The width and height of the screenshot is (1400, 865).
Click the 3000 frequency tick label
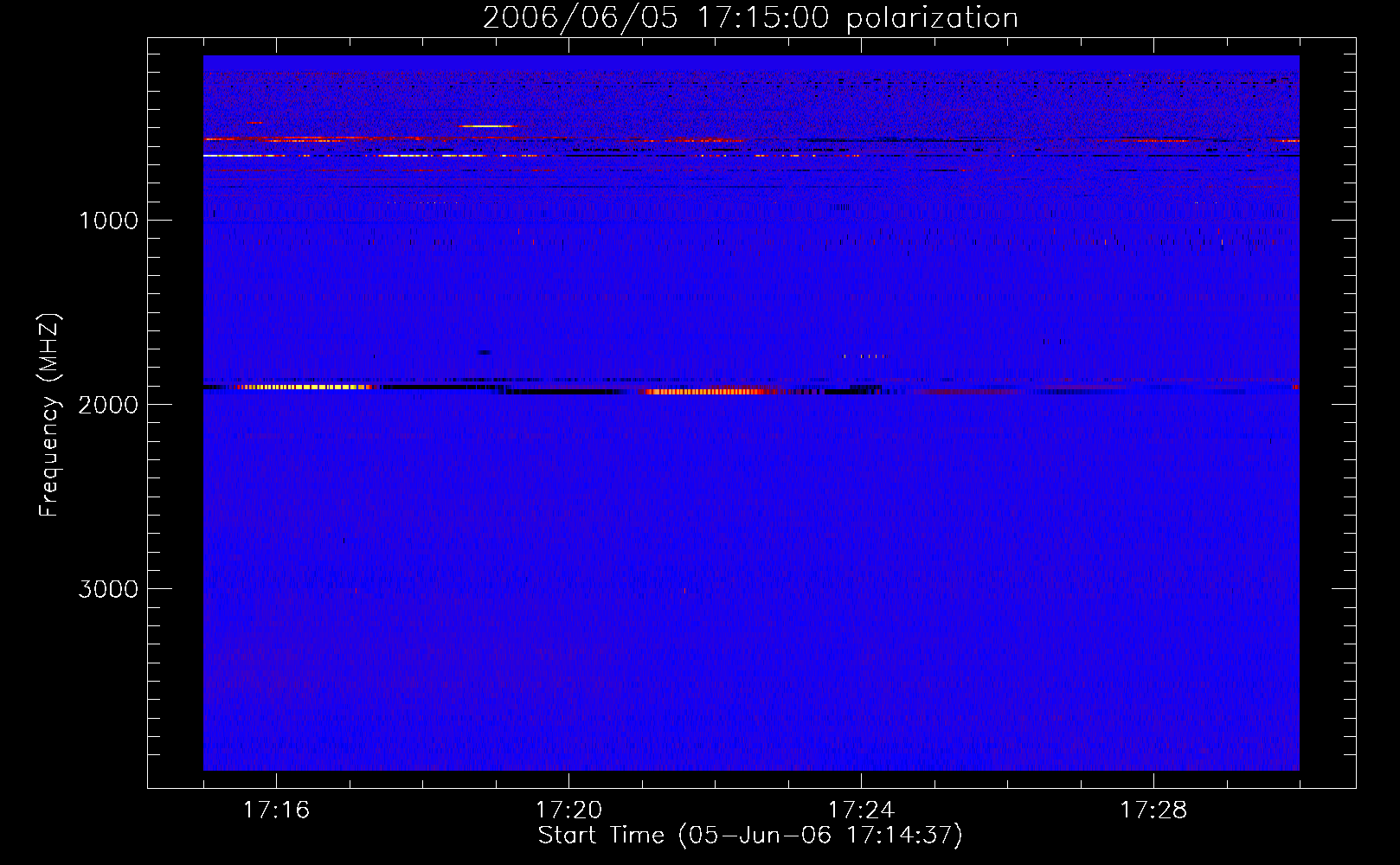click(108, 589)
